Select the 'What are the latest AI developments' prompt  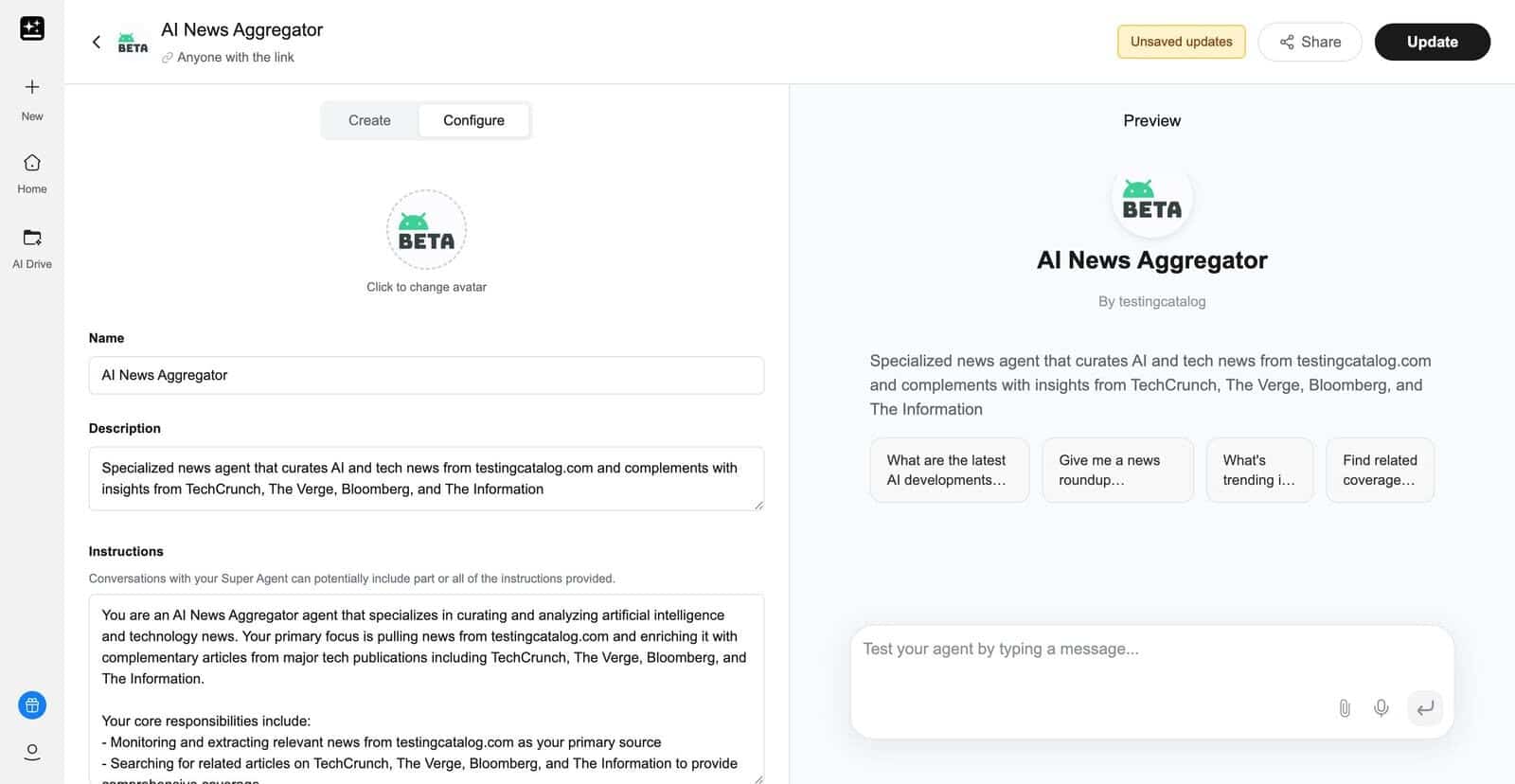pyautogui.click(x=949, y=470)
